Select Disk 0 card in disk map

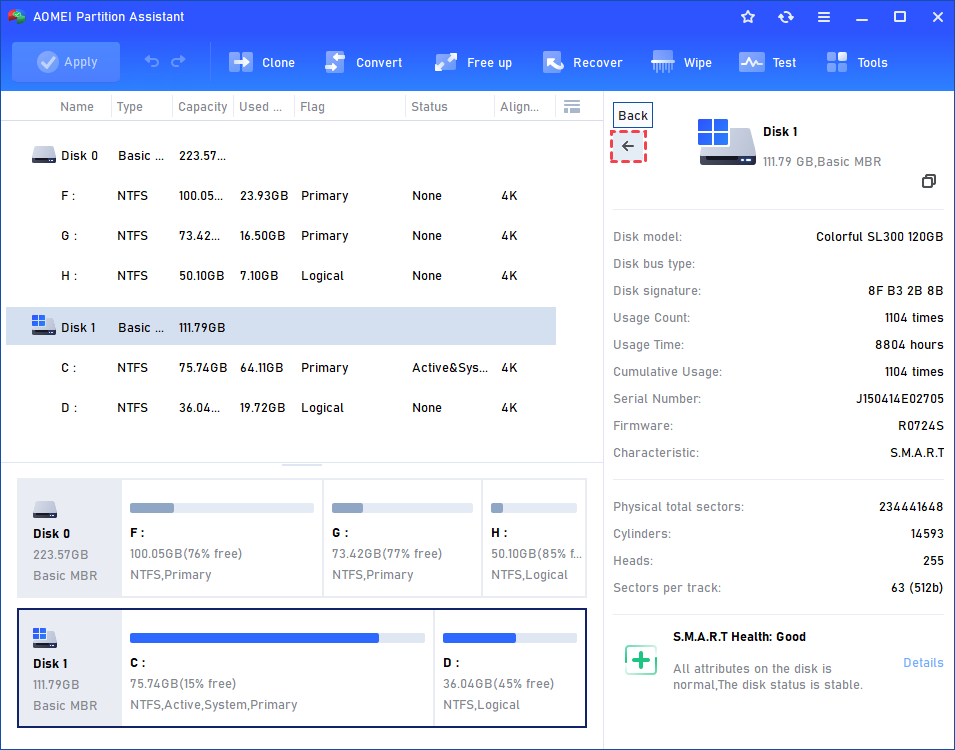coord(69,538)
